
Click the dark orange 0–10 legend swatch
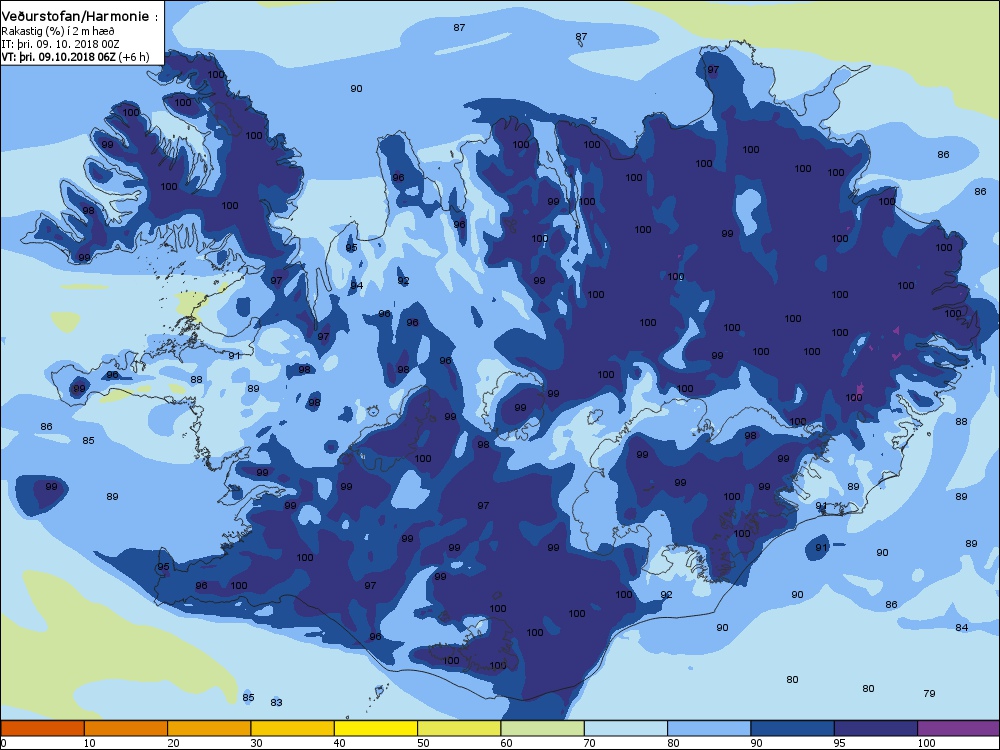click(x=42, y=728)
